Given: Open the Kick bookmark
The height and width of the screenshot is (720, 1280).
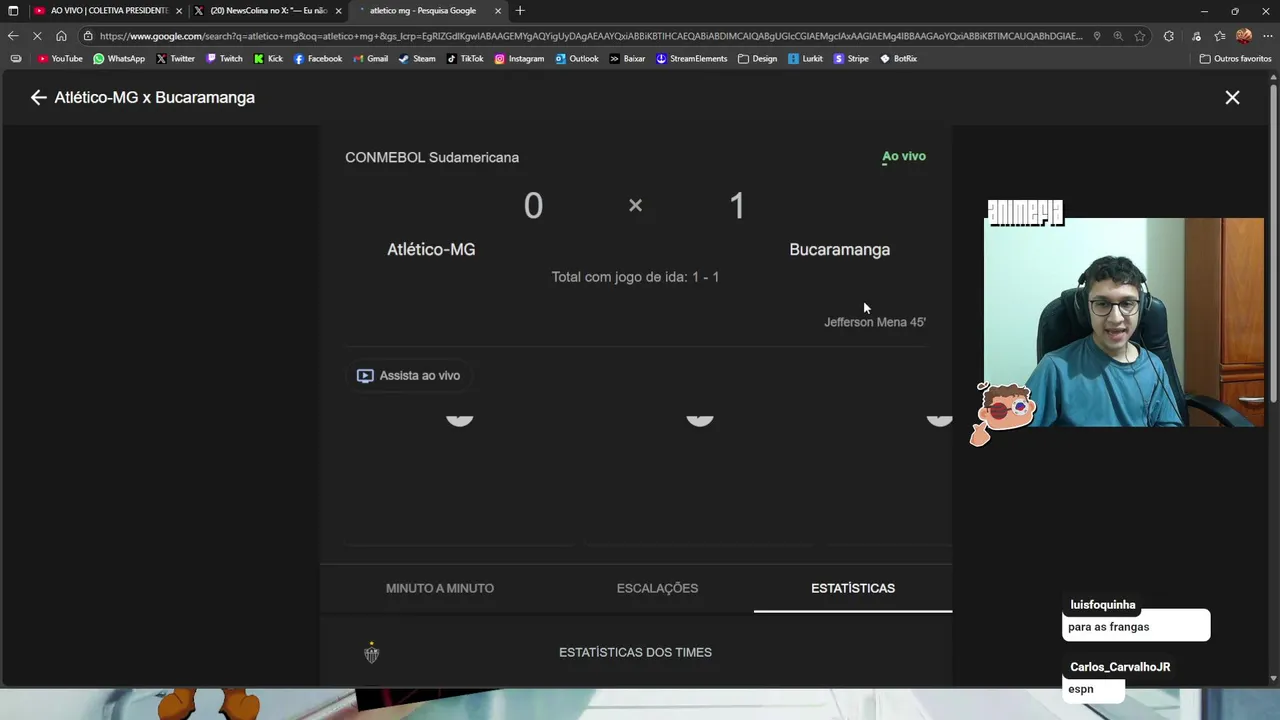Looking at the screenshot, I should (x=268, y=59).
